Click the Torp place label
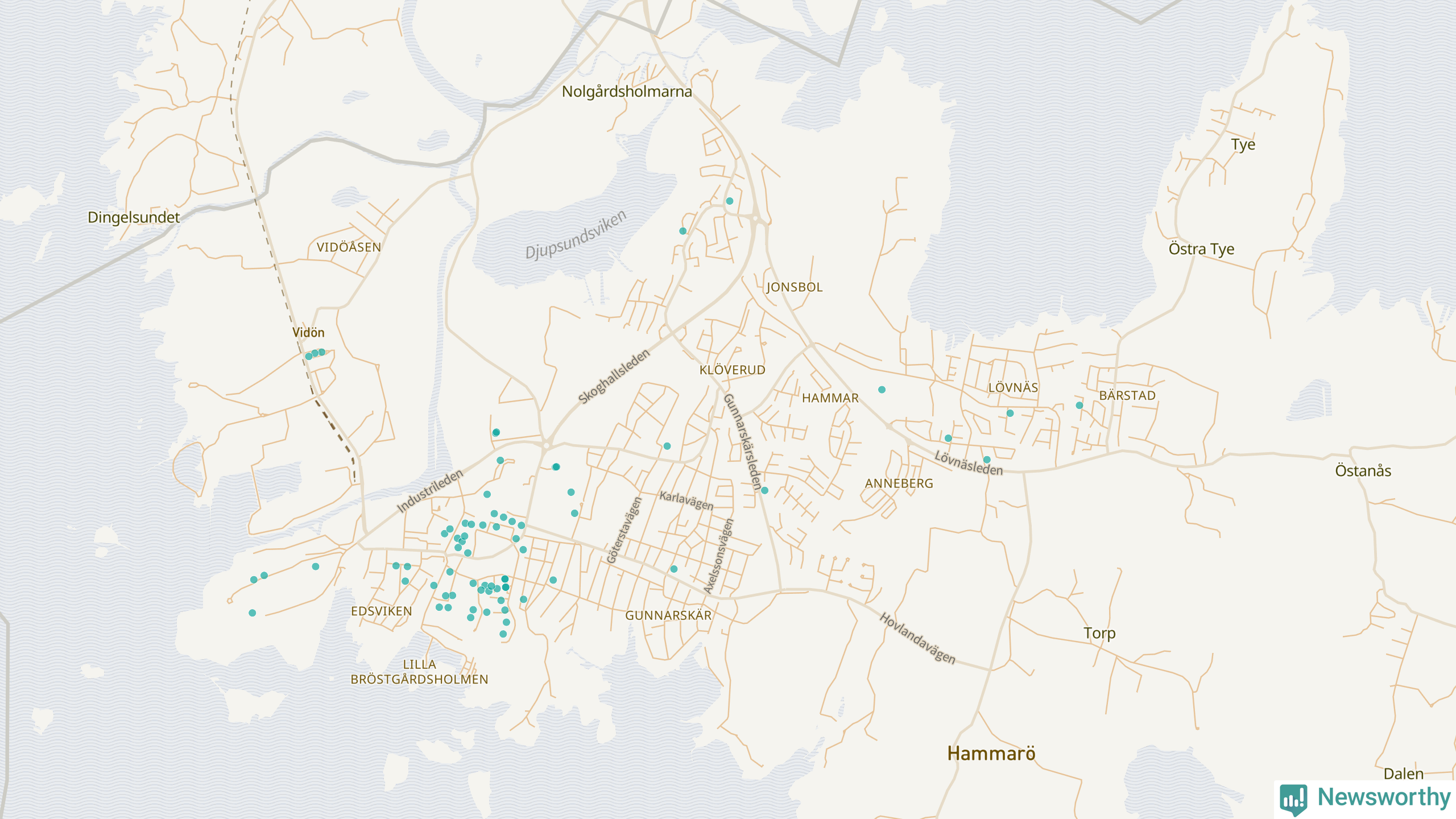 [x=1099, y=633]
